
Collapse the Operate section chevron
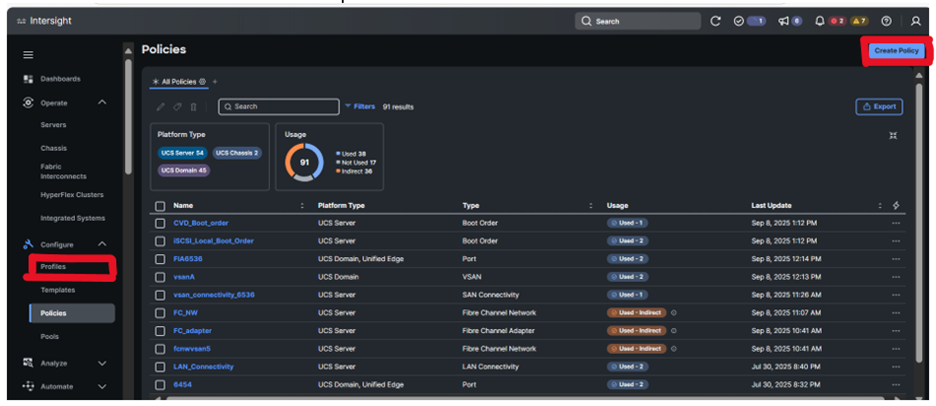tap(102, 102)
